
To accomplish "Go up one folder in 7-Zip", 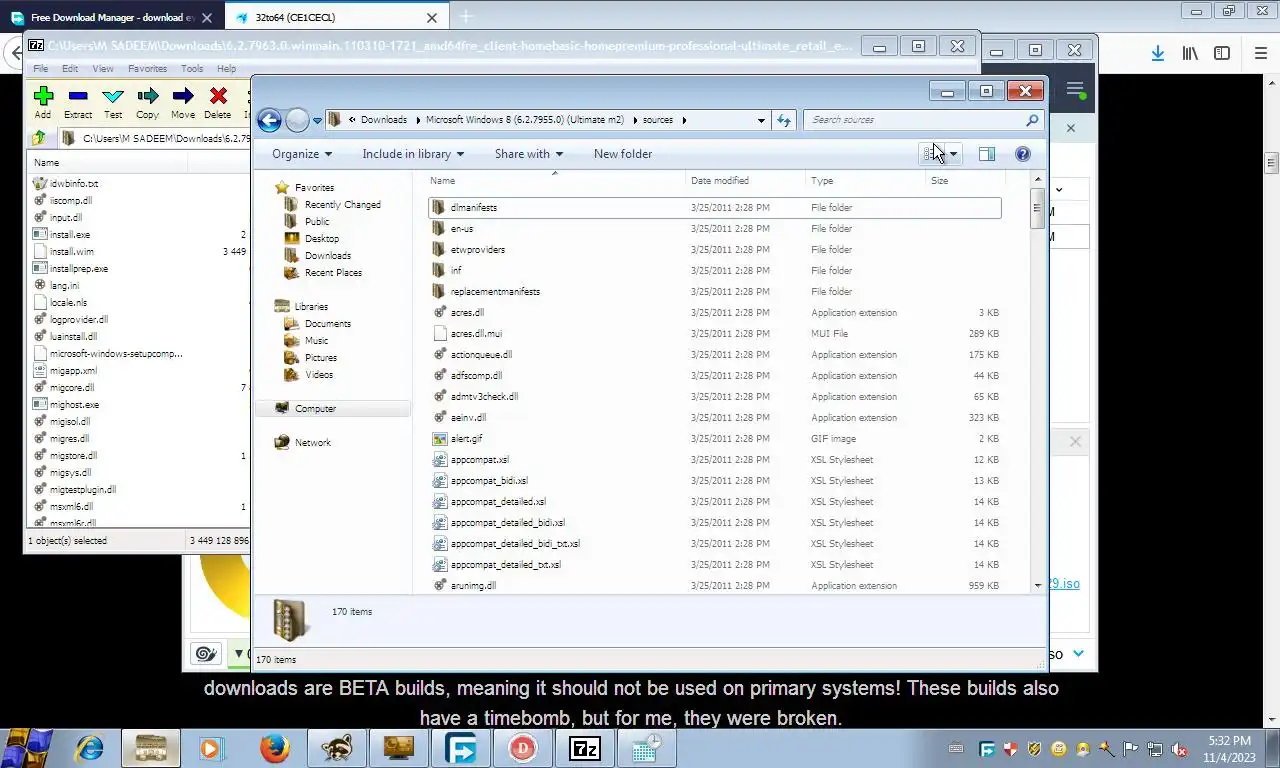I will [39, 138].
